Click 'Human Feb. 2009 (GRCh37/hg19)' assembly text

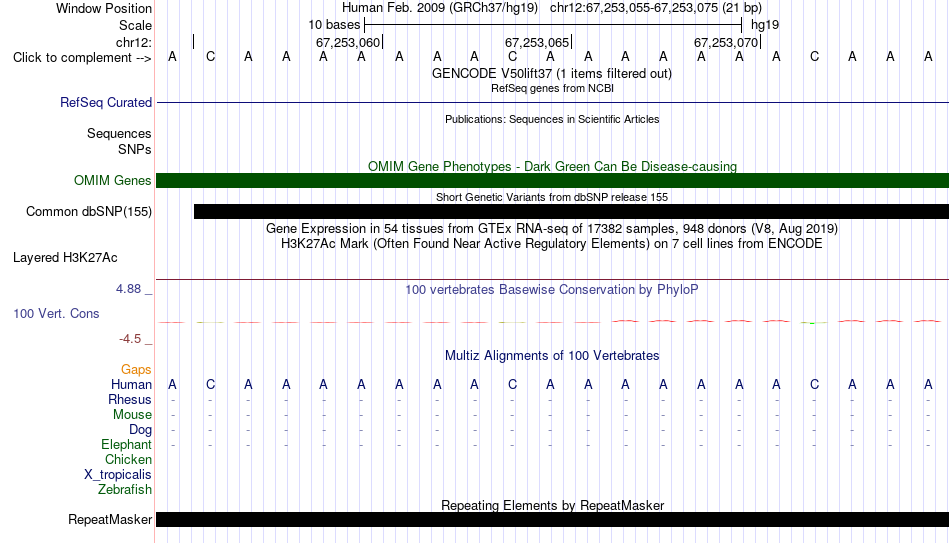(440, 8)
